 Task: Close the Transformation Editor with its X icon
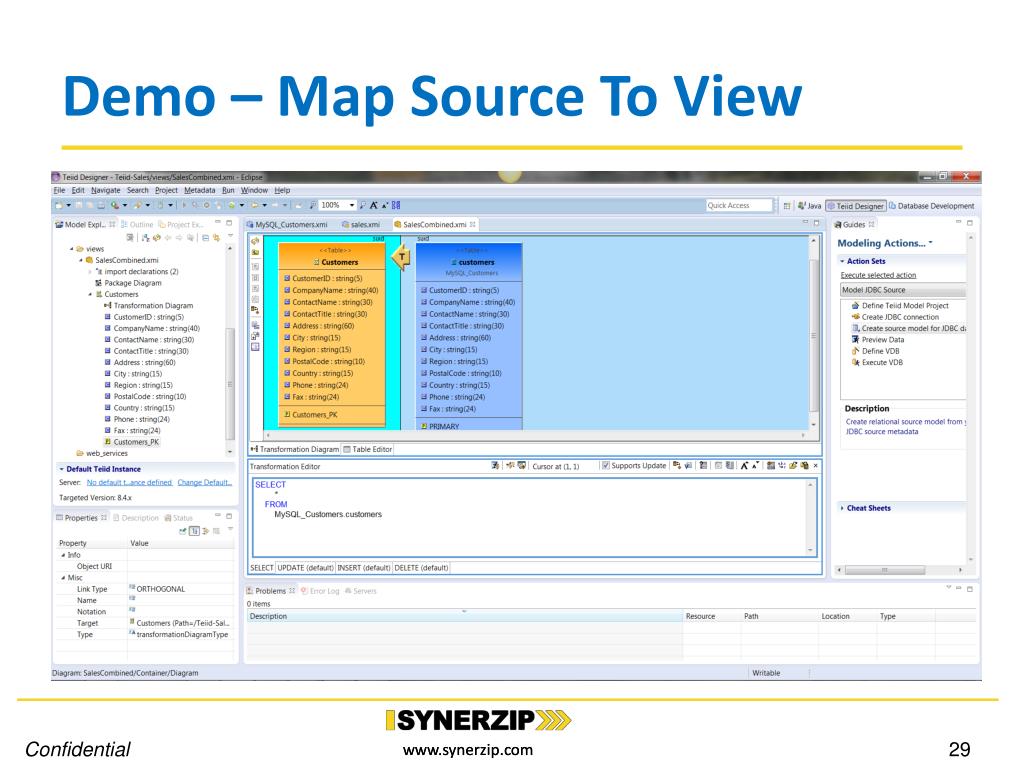[x=816, y=466]
